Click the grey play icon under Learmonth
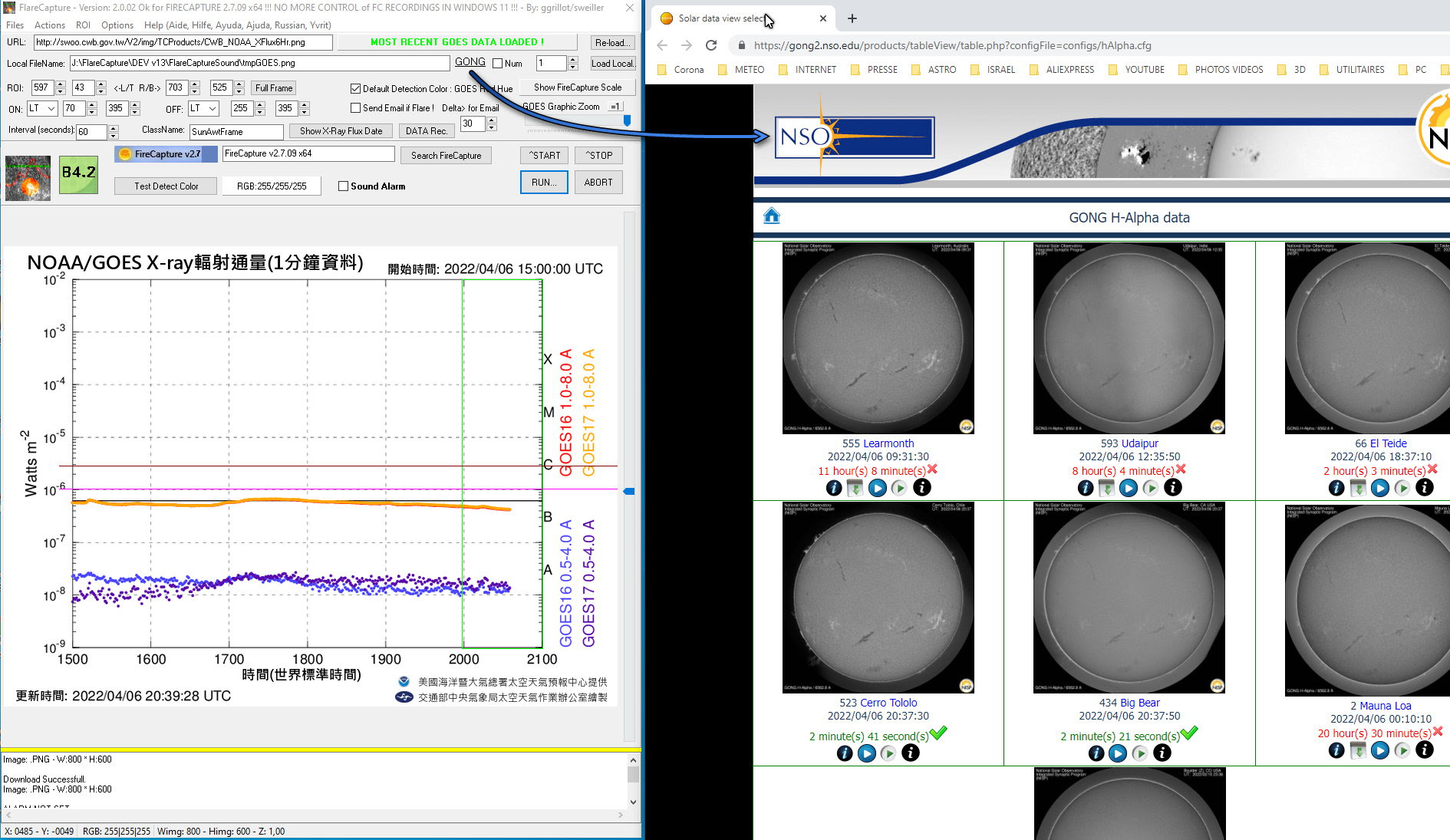This screenshot has height=840, width=1450. click(x=899, y=488)
